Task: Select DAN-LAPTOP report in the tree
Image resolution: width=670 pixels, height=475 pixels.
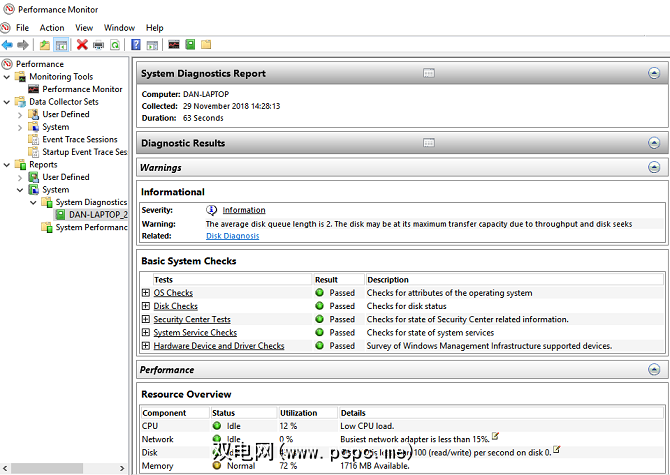Action: [97, 214]
